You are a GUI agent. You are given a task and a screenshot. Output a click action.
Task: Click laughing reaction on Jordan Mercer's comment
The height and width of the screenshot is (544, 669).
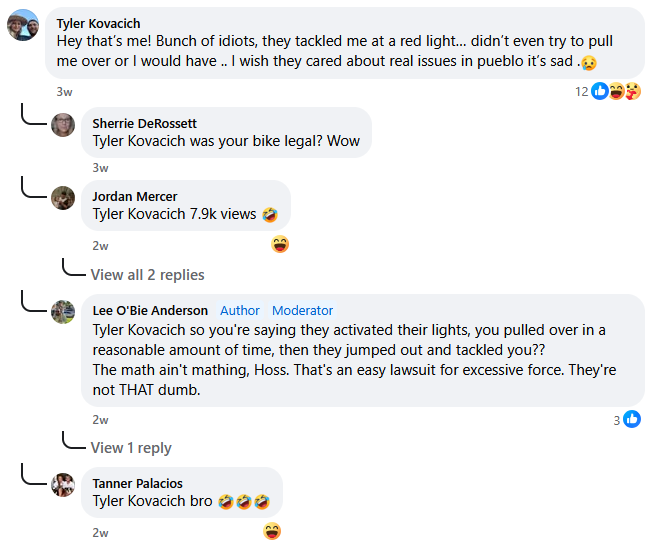click(x=280, y=244)
